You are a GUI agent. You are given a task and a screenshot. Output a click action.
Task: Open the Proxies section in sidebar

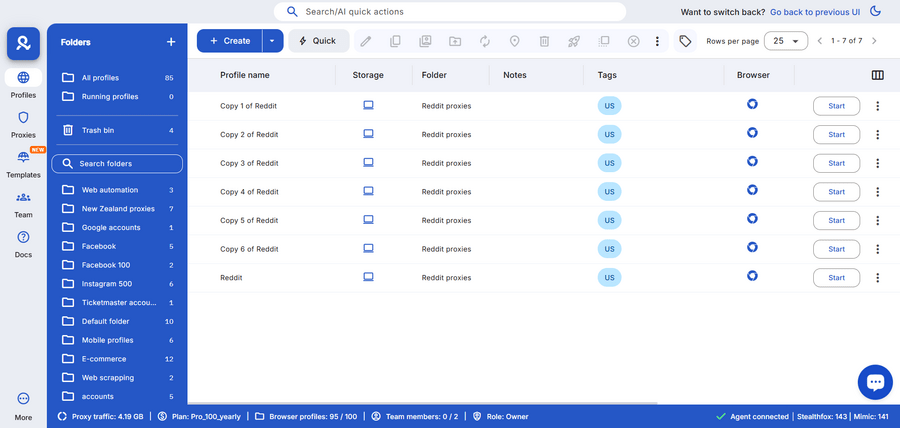point(23,124)
